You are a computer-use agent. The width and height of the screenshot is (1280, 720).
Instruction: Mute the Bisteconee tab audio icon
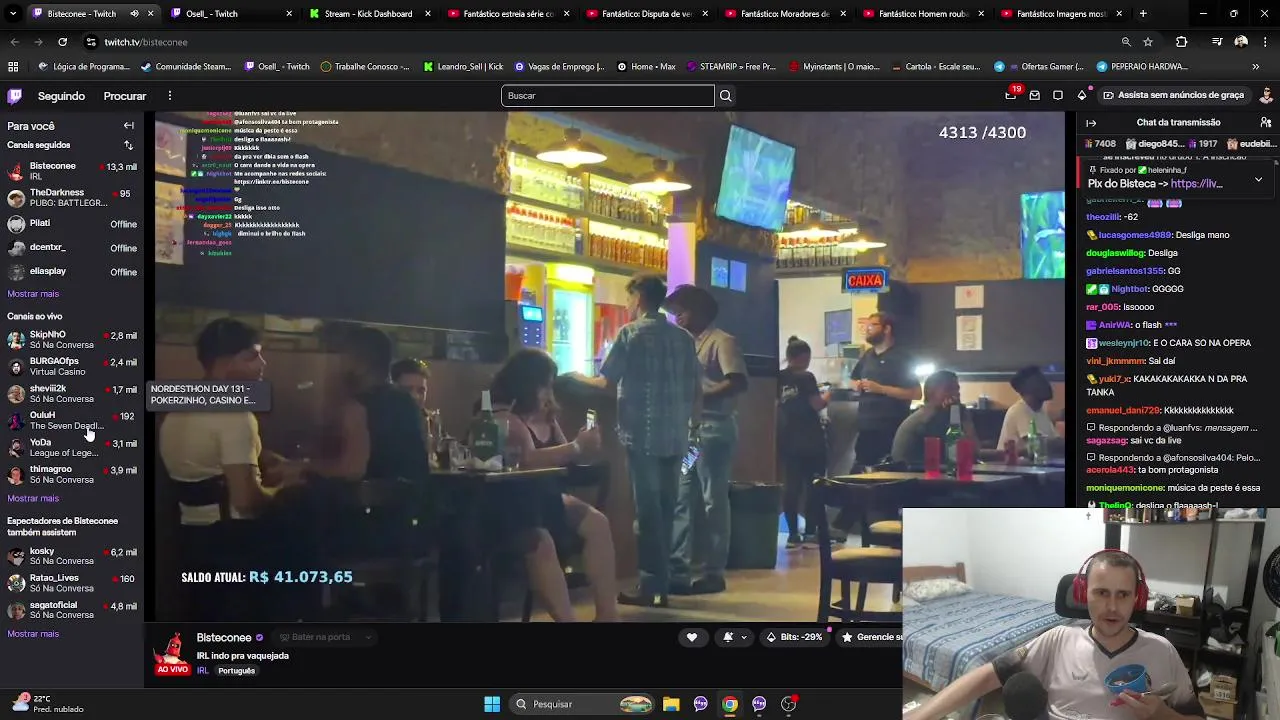click(x=134, y=14)
